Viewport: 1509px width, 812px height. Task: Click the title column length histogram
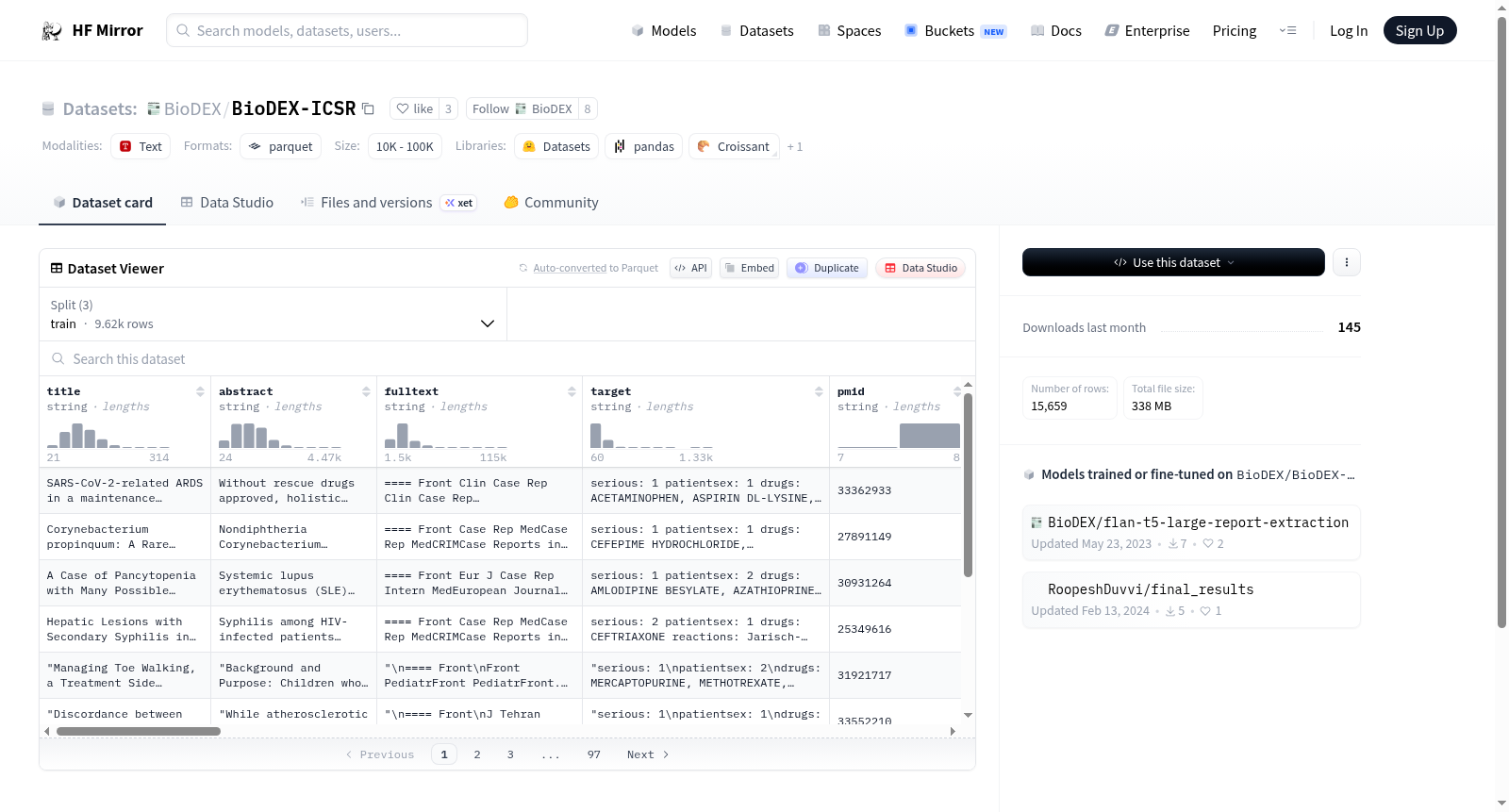point(108,435)
